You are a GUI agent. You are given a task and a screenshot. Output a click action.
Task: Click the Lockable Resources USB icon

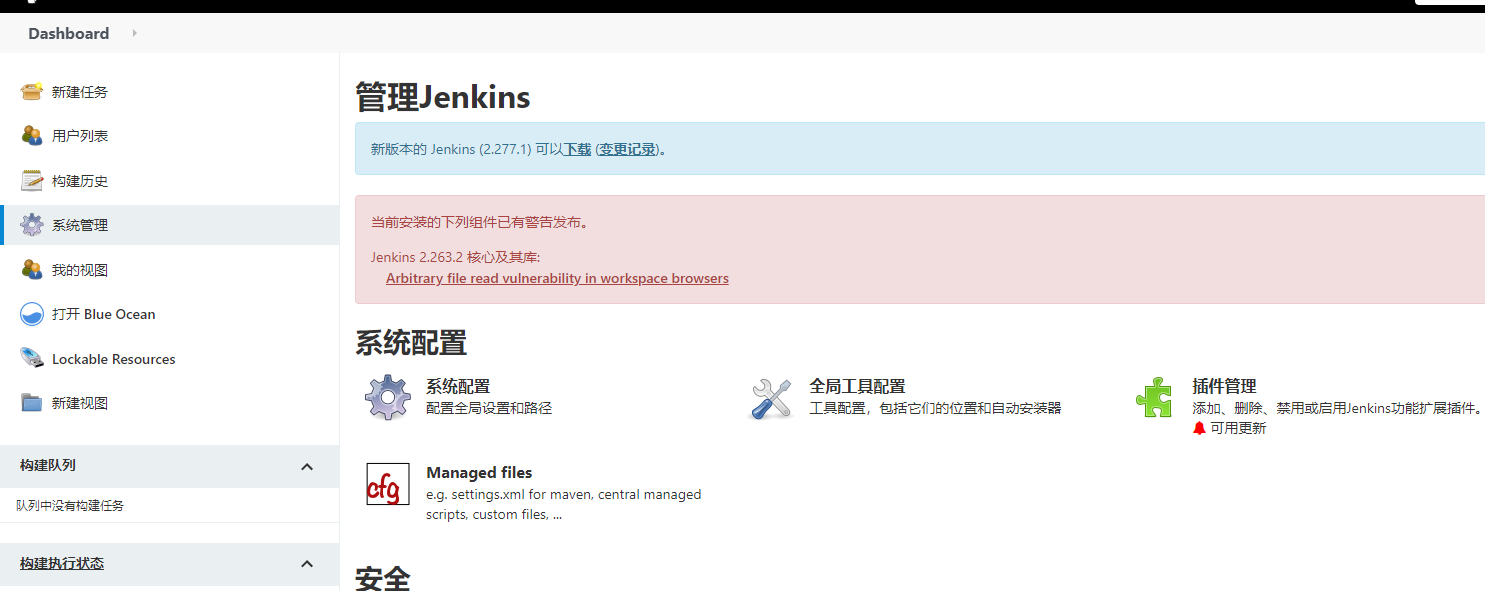[x=32, y=359]
